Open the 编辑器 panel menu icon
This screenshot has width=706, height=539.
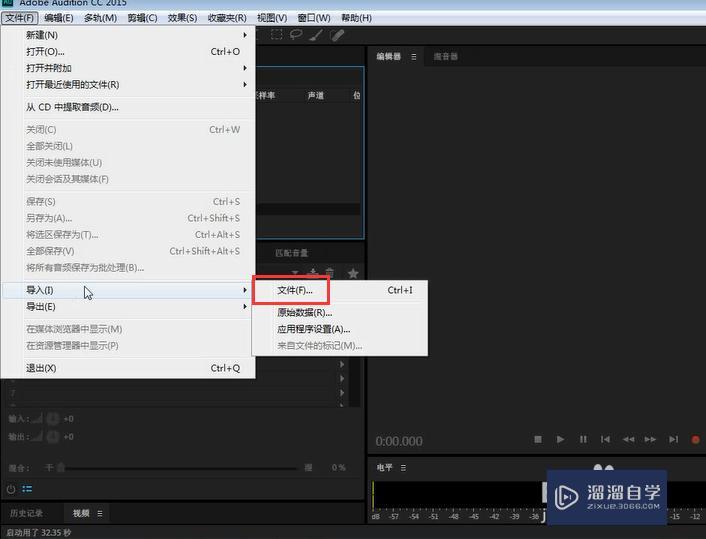(x=414, y=57)
